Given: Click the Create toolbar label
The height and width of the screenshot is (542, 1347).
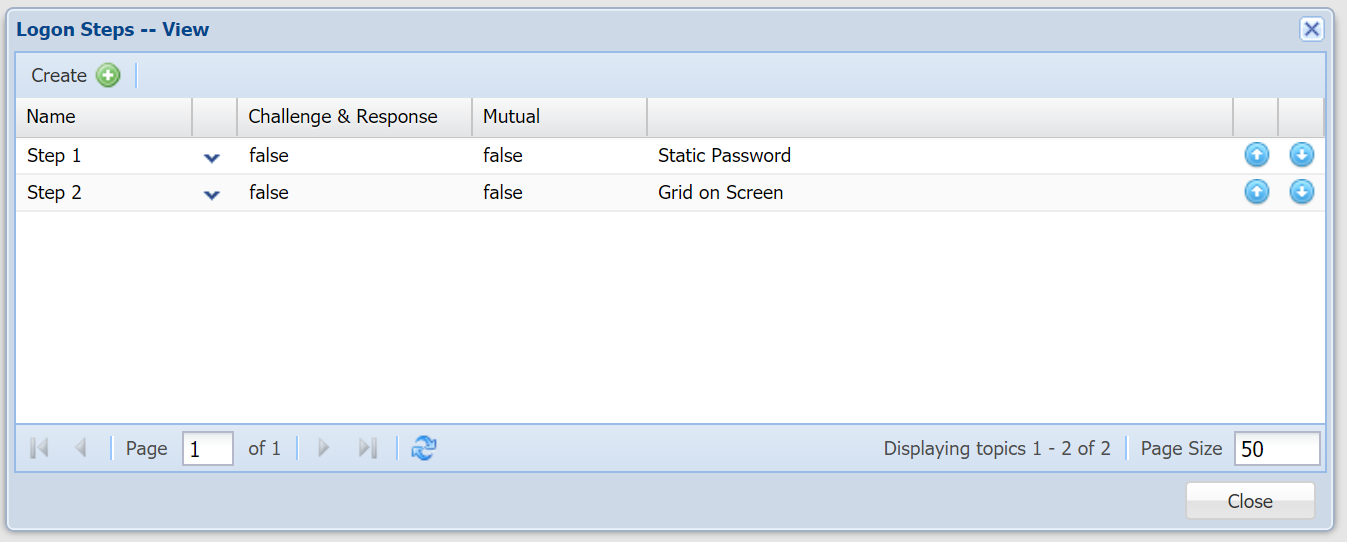Looking at the screenshot, I should click(x=59, y=75).
